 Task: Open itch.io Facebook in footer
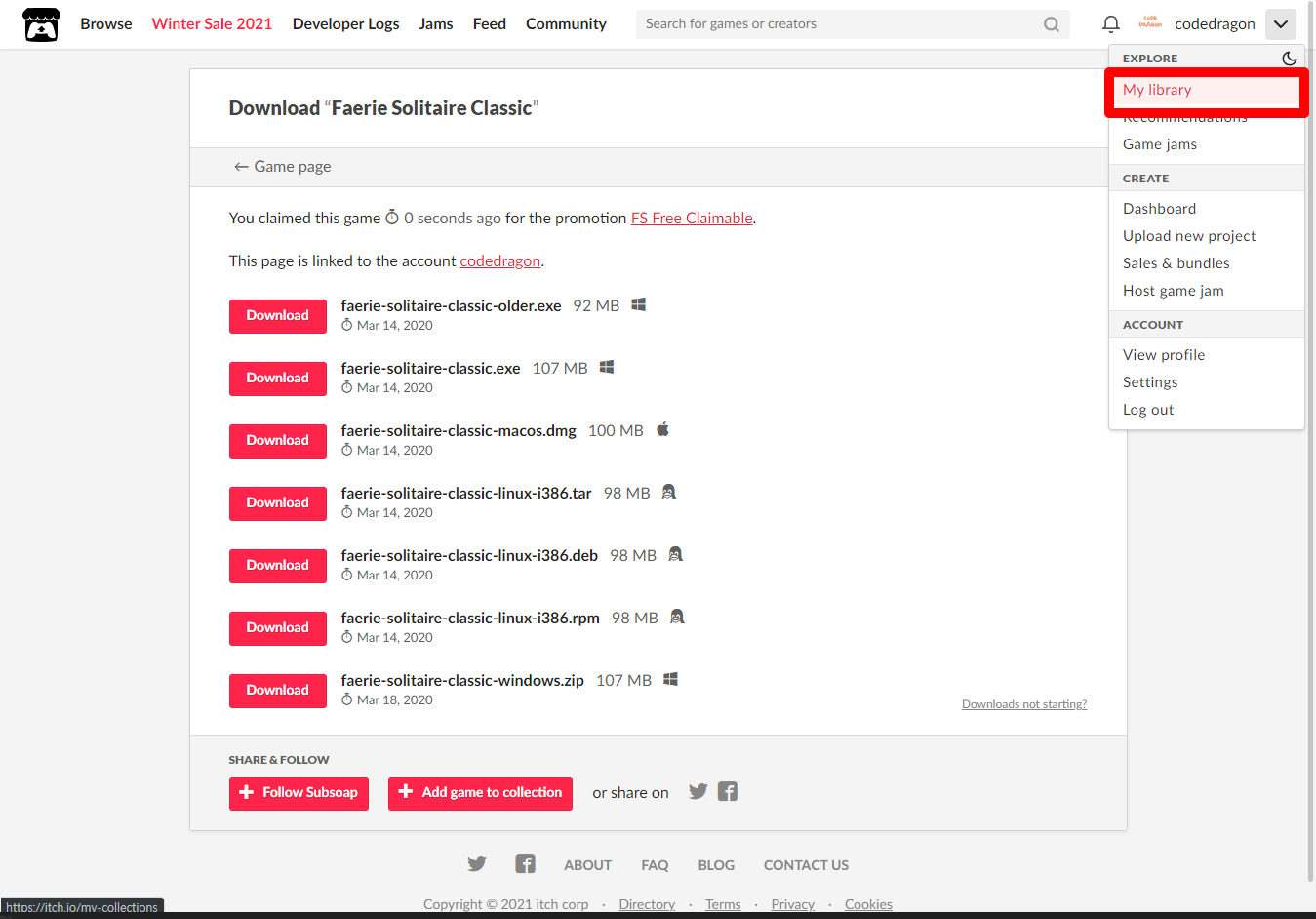(x=526, y=863)
